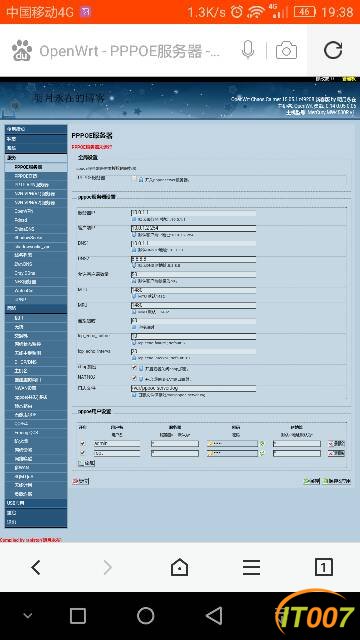The width and height of the screenshot is (360, 640).
Task: Toggle the checkbox above NAT1000 row
Action: pos(134,368)
